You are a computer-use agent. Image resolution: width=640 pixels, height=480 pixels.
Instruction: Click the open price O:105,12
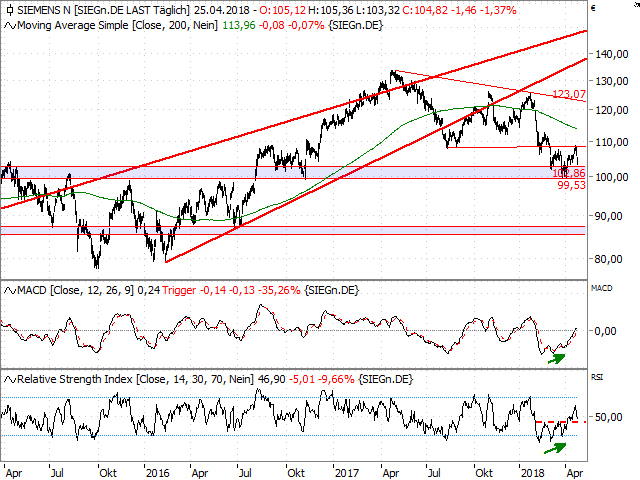point(282,10)
